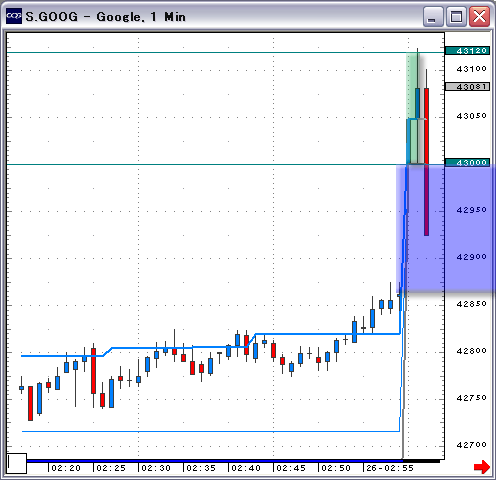Minimize the S.GOOG chart window
Viewport: 496px width, 480px height.
tap(433, 16)
